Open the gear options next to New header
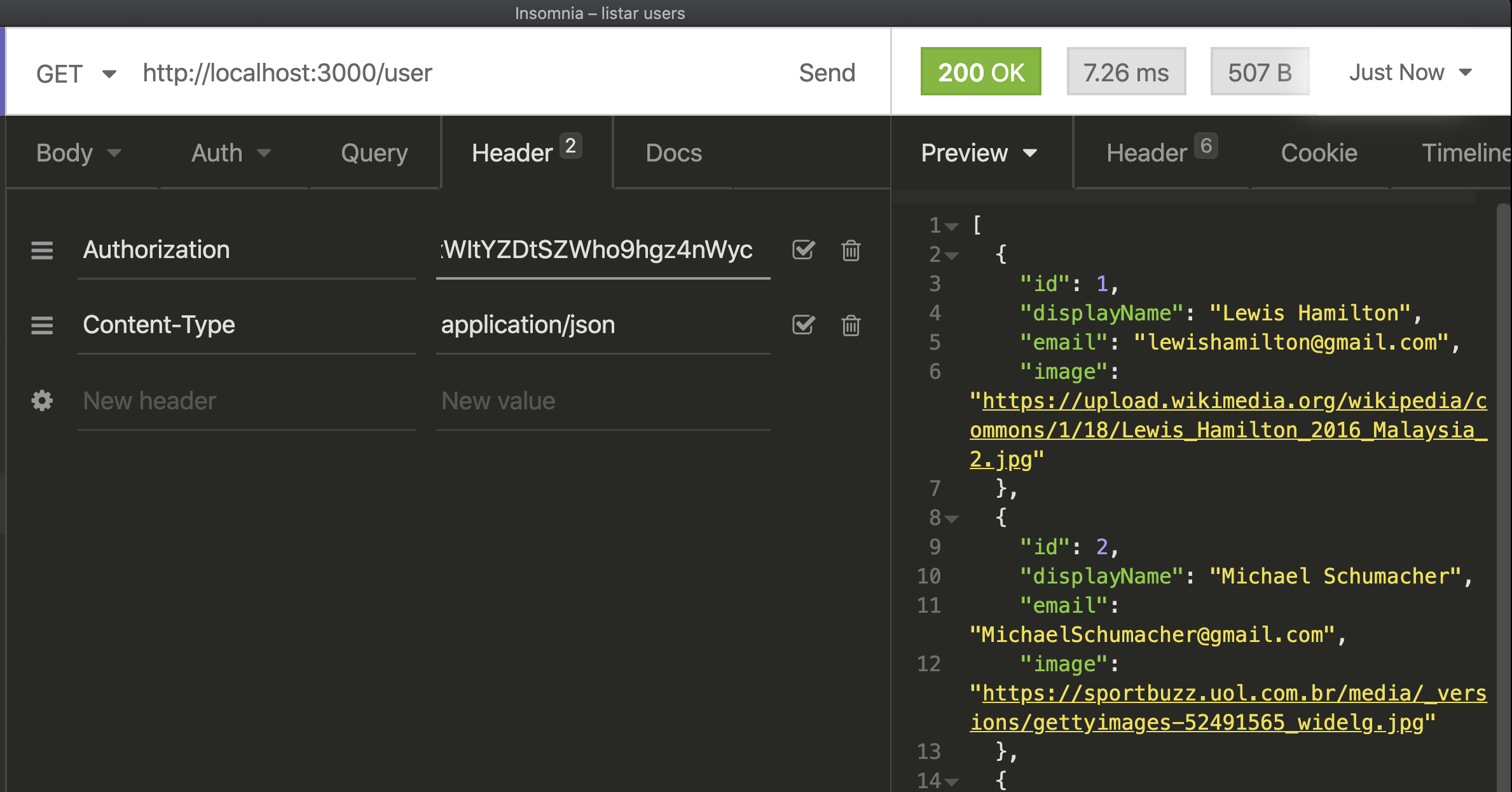Viewport: 1512px width, 792px height. tap(42, 400)
